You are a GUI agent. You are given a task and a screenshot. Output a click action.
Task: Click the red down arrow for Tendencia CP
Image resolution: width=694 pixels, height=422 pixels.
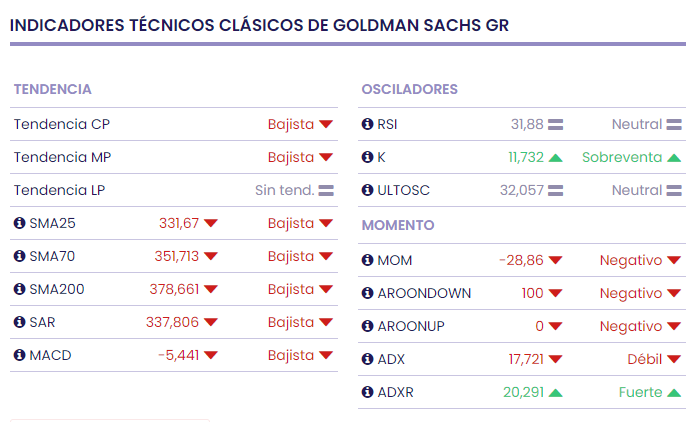(326, 124)
